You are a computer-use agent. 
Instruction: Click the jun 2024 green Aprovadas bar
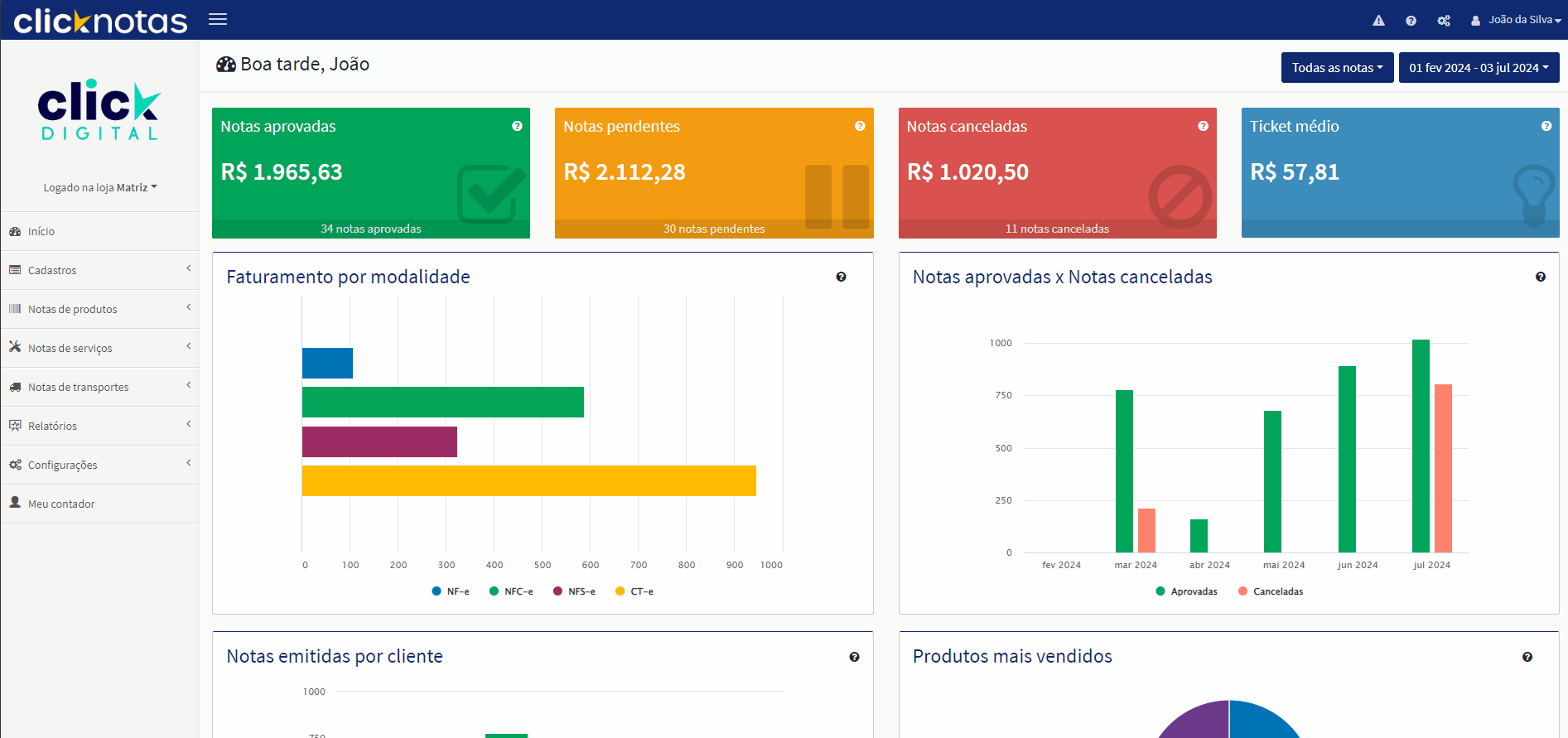[1347, 459]
